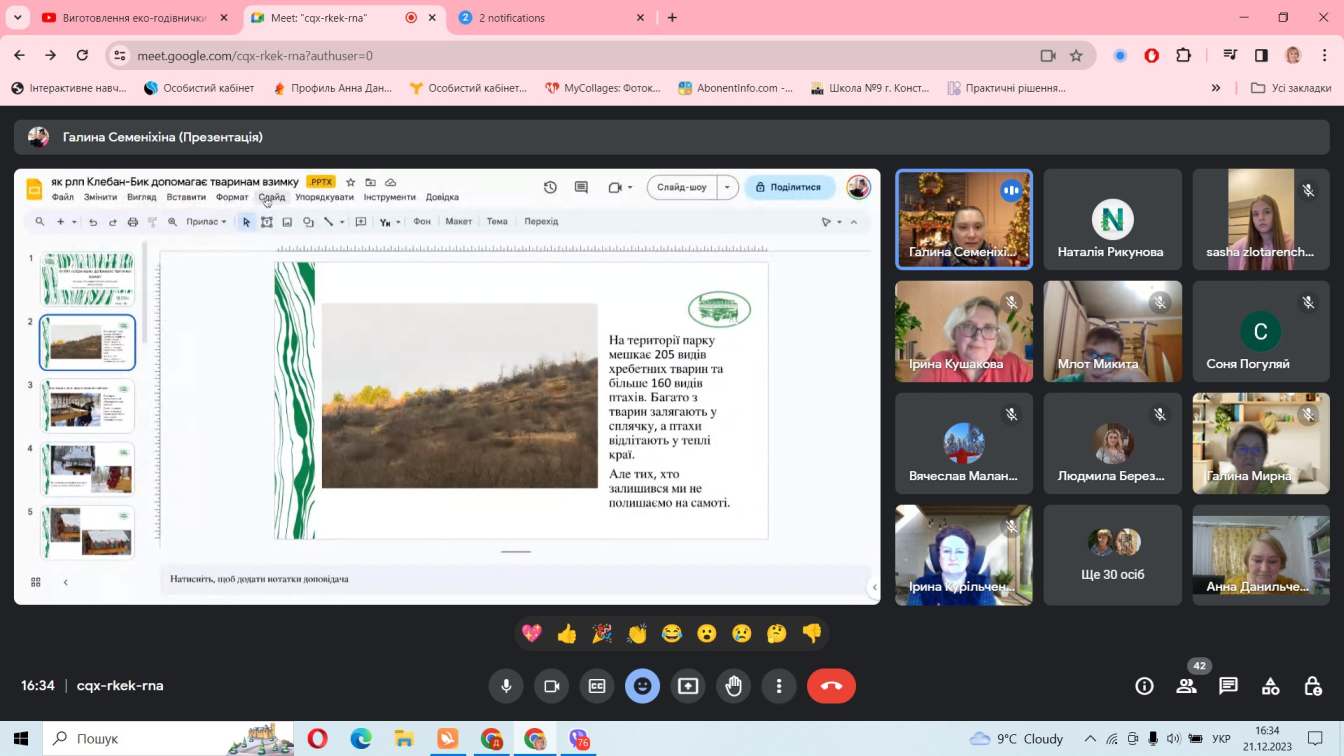The image size is (1344, 756).
Task: Open meeting details info icon
Action: pos(1144,686)
